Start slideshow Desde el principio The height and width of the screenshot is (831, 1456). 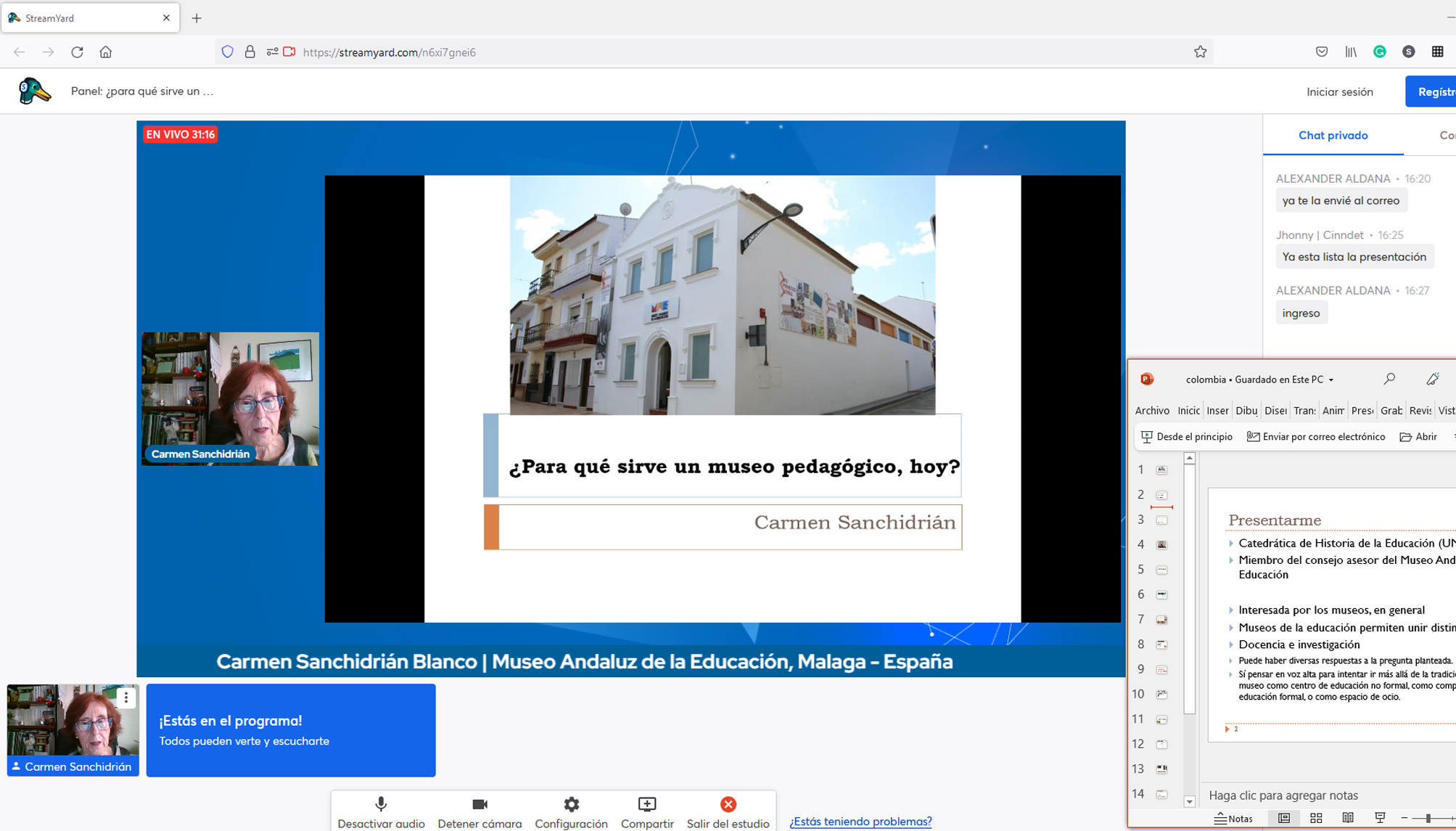[1187, 437]
